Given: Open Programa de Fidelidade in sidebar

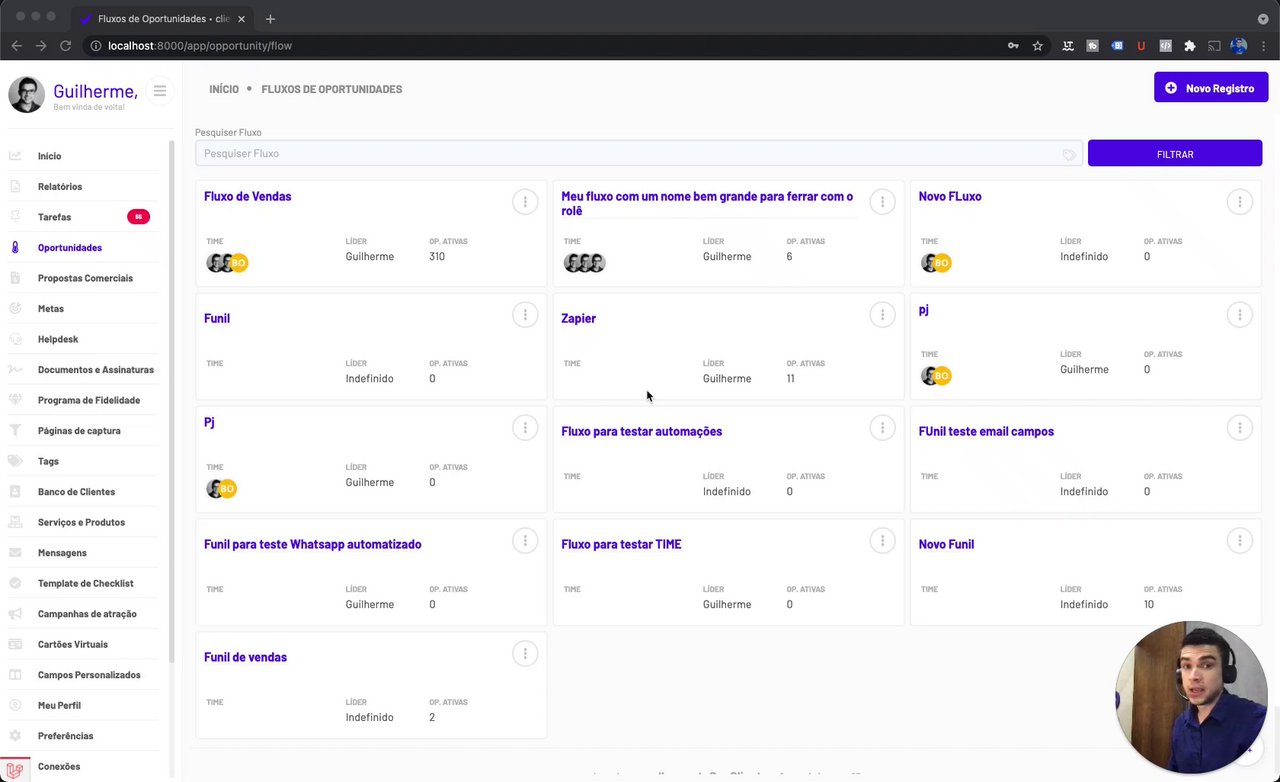Looking at the screenshot, I should [x=89, y=400].
